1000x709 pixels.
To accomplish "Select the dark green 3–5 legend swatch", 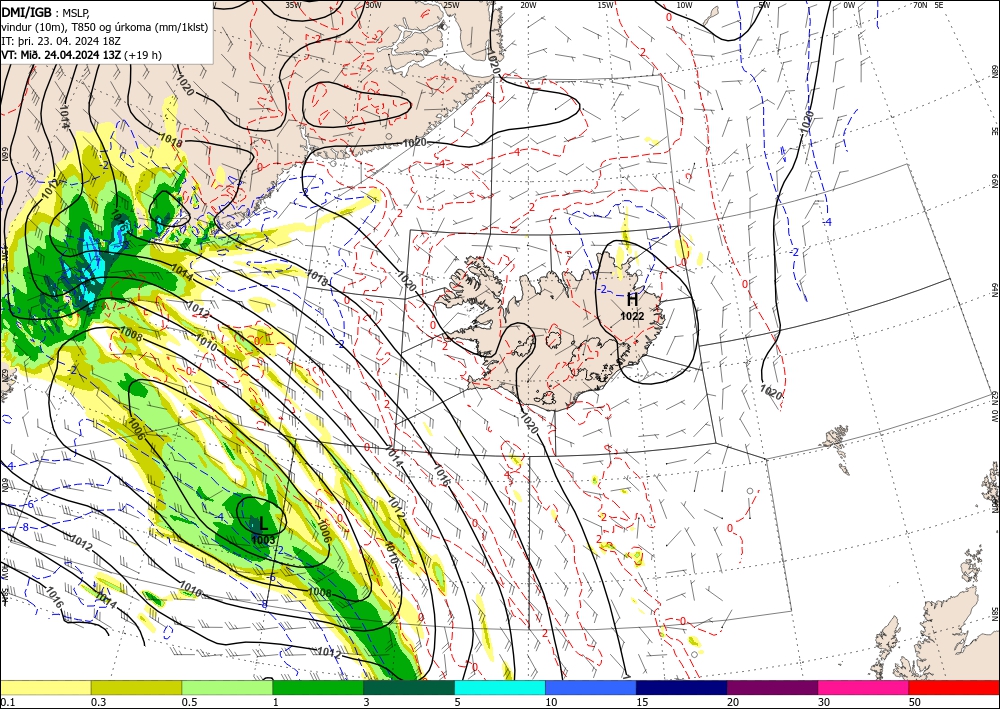I will [x=409, y=687].
